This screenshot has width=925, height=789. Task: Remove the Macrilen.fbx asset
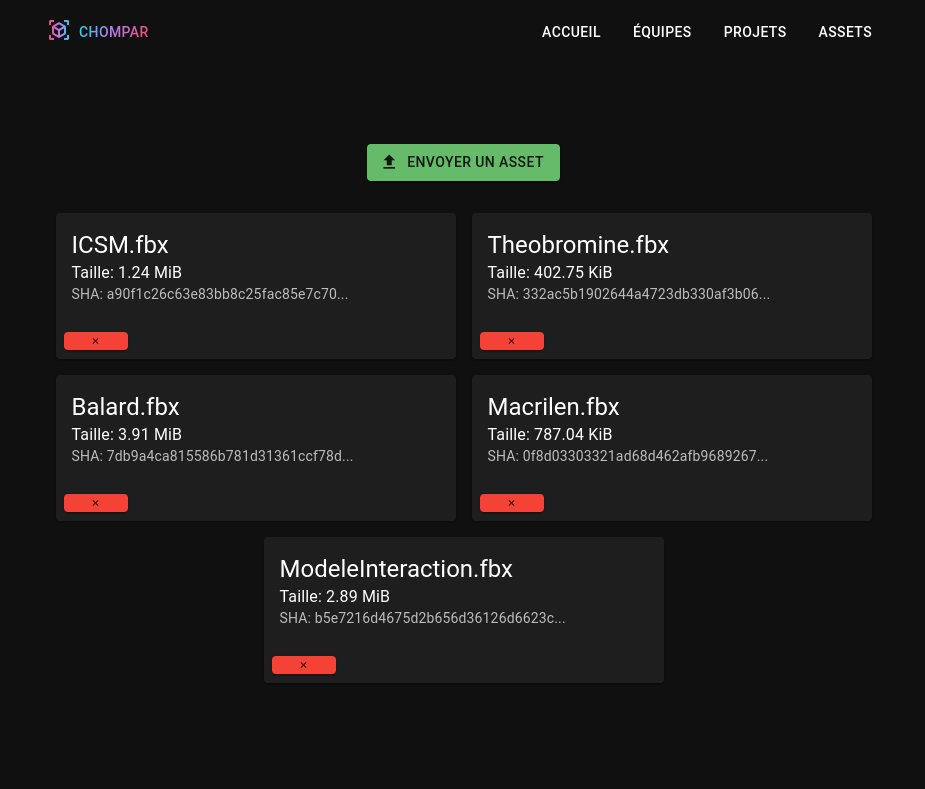[x=512, y=503]
